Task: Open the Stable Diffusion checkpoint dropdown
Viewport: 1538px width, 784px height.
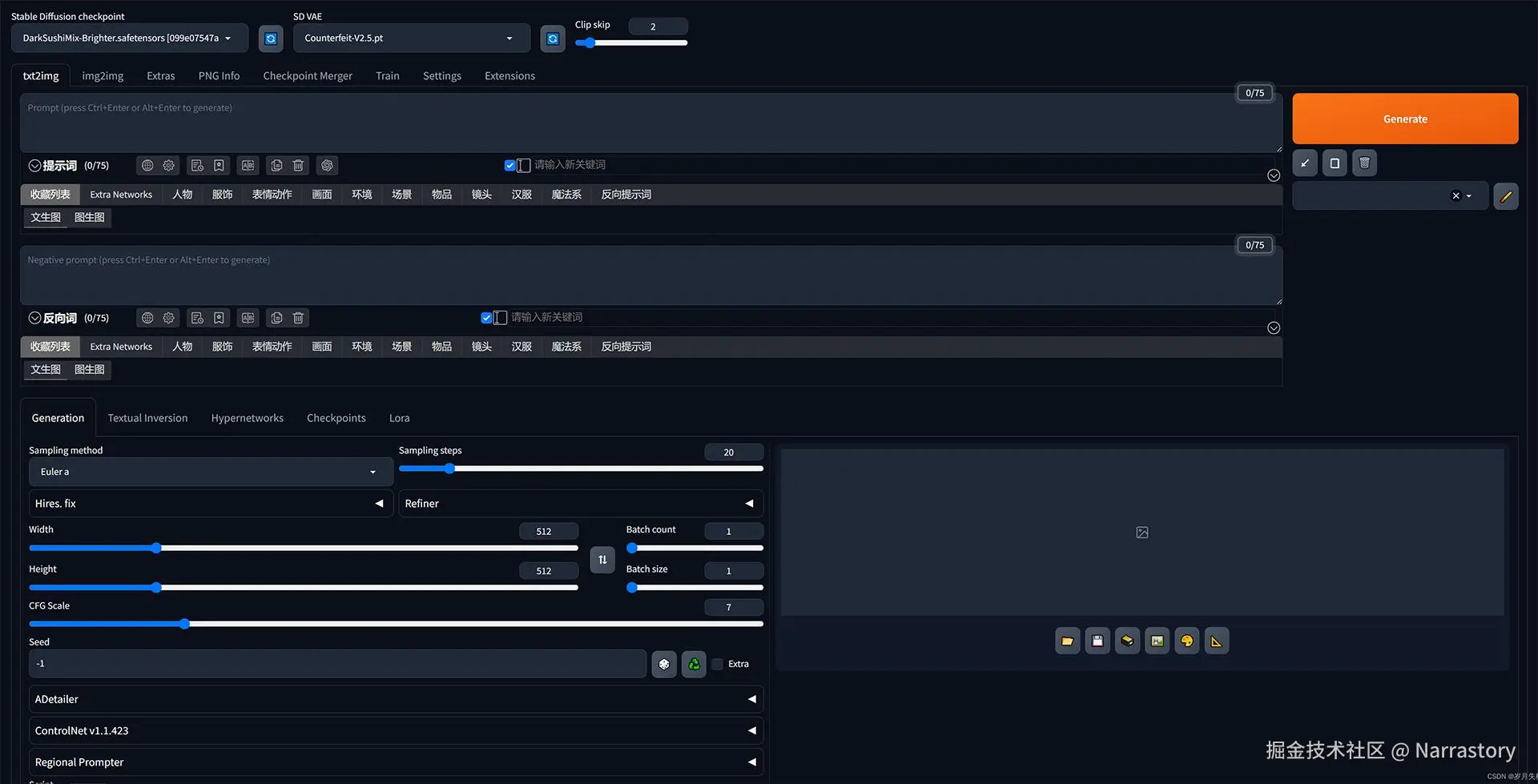Action: (130, 38)
